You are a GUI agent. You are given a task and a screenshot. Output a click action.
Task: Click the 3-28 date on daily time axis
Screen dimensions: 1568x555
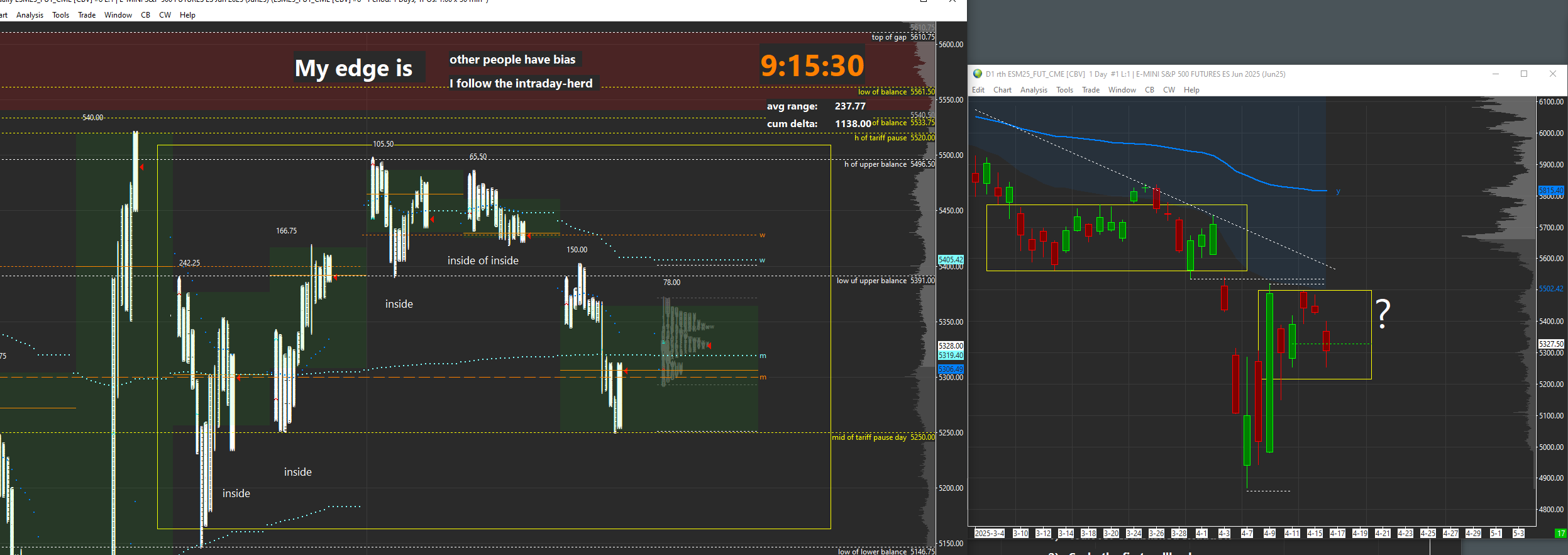click(x=1179, y=534)
